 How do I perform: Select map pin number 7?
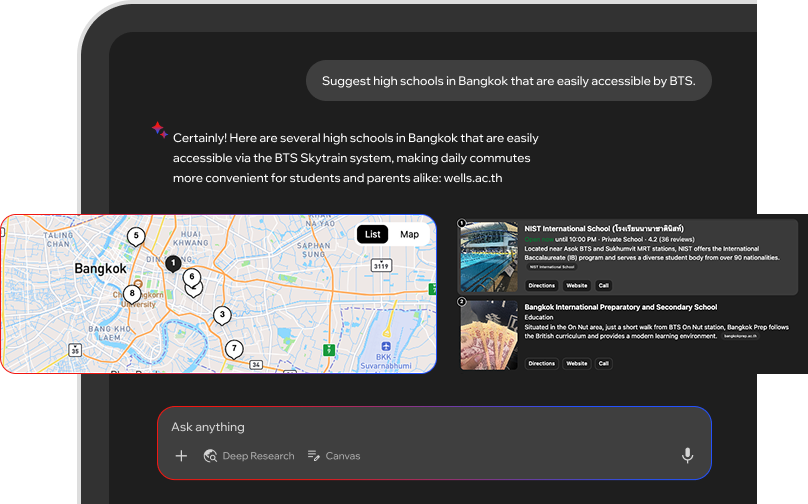pos(234,349)
